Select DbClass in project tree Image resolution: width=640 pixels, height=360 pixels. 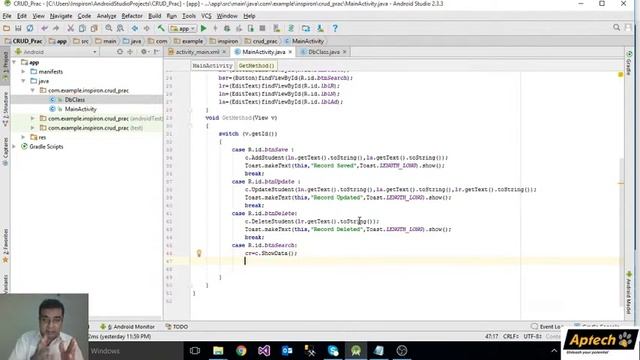[75, 100]
